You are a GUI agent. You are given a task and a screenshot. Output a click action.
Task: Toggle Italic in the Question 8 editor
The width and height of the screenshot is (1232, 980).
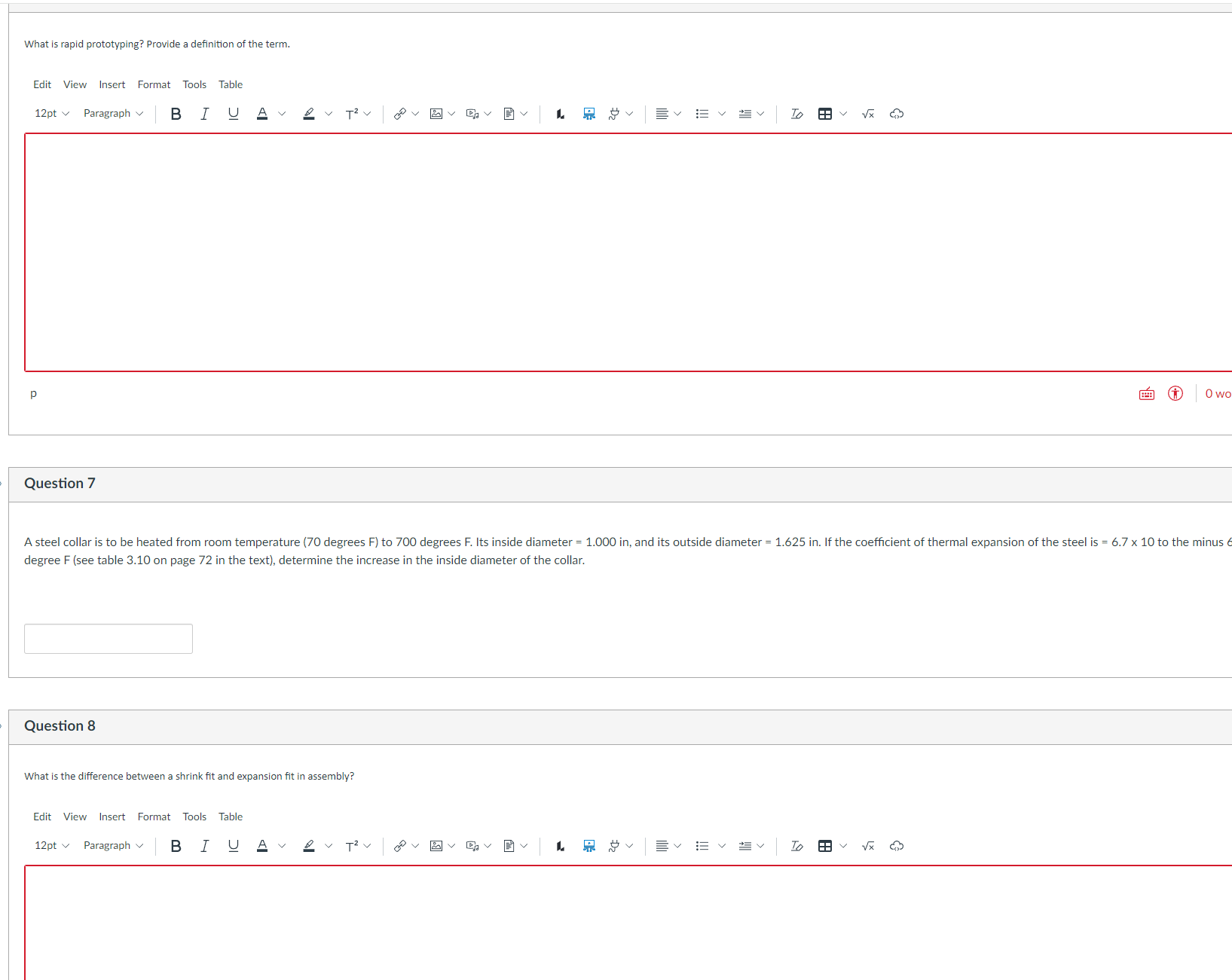click(204, 846)
